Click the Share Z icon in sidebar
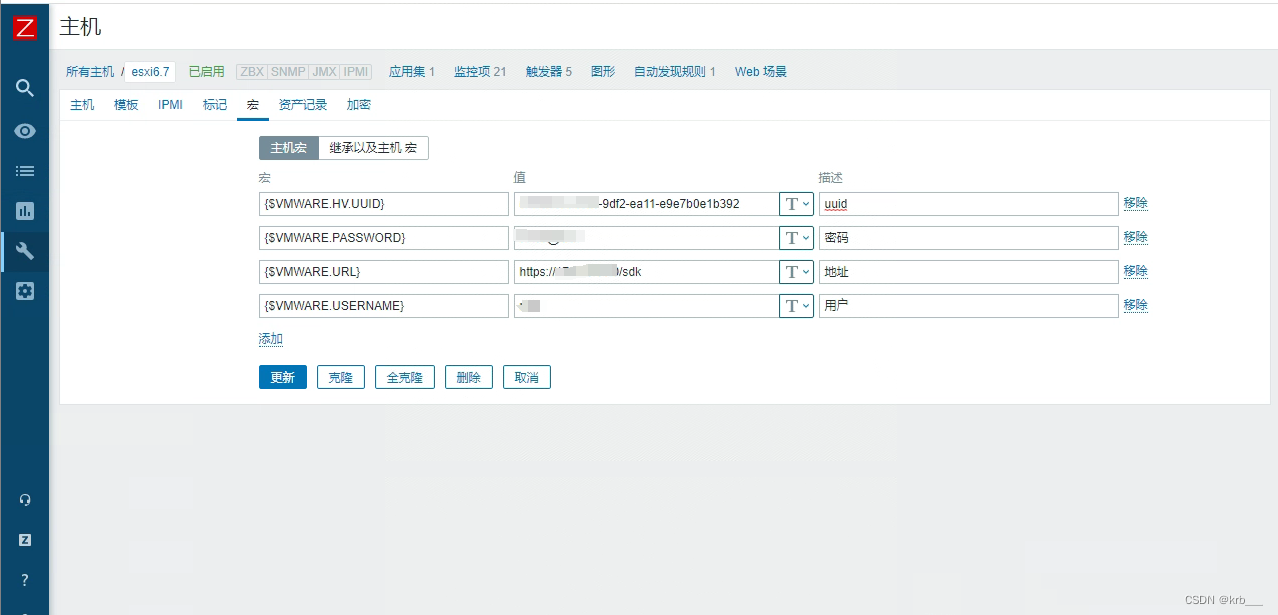The width and height of the screenshot is (1278, 615). tap(25, 540)
